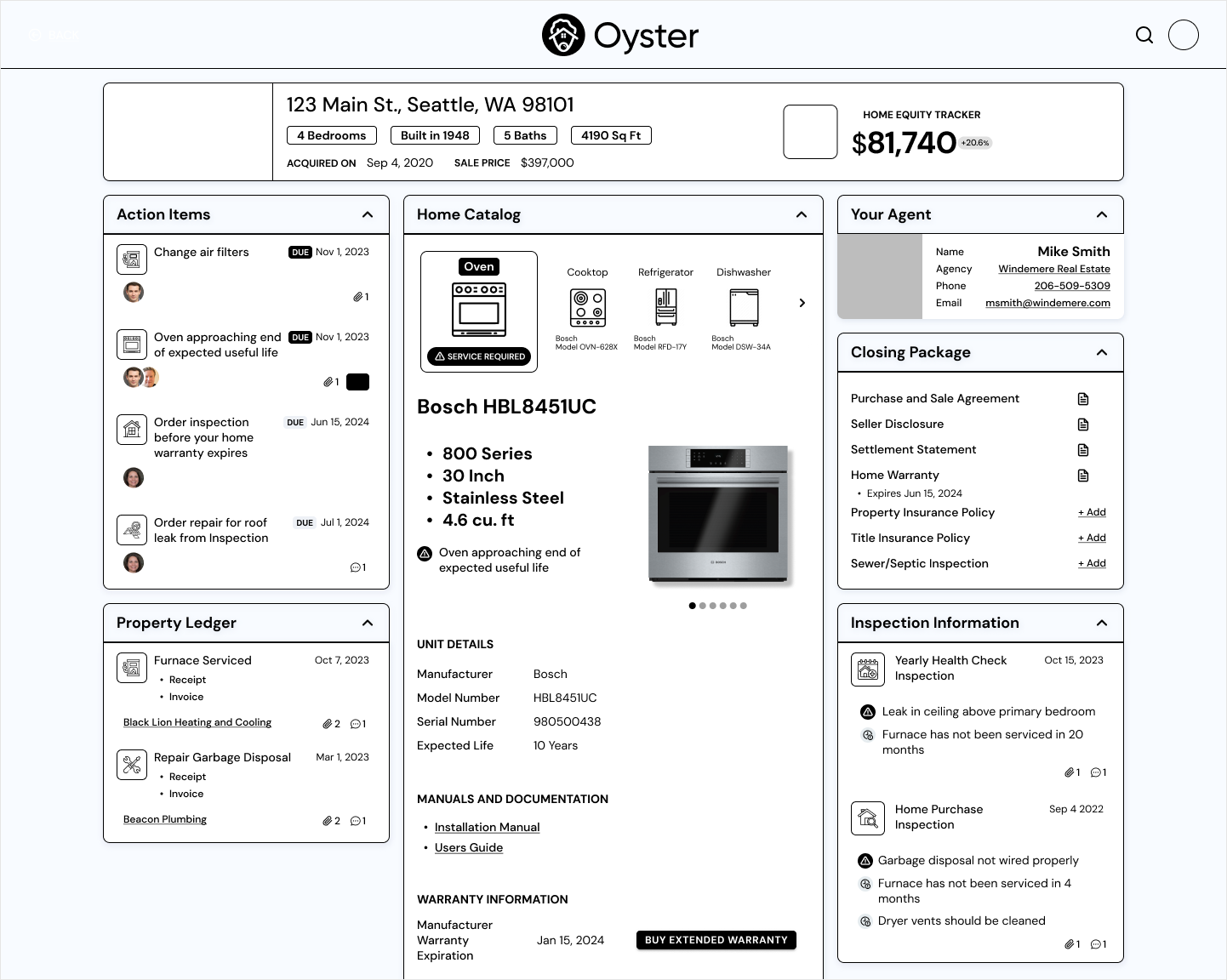Click the Bosch oven product photo

[x=719, y=514]
